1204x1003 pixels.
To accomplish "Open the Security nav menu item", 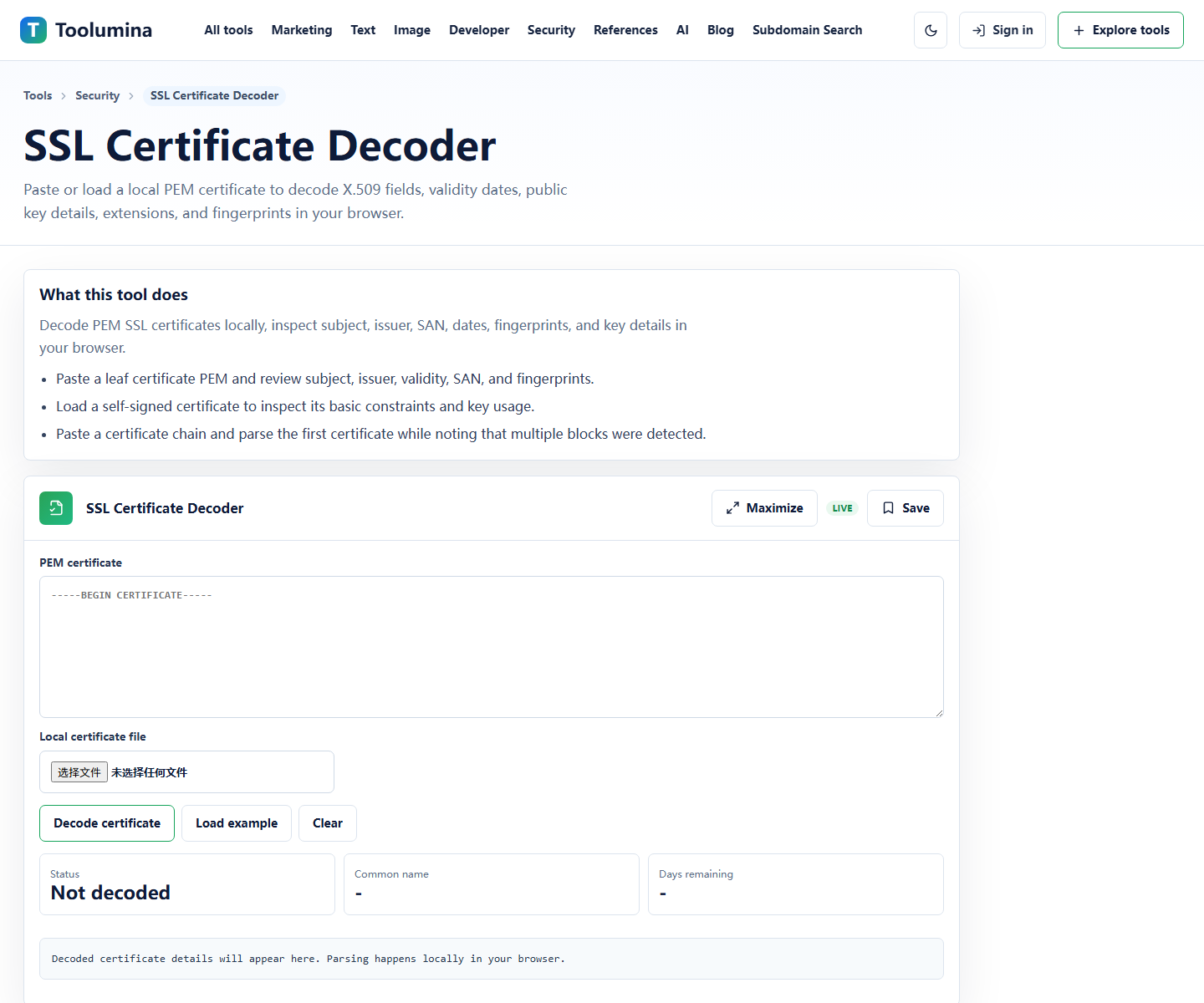I will (551, 30).
